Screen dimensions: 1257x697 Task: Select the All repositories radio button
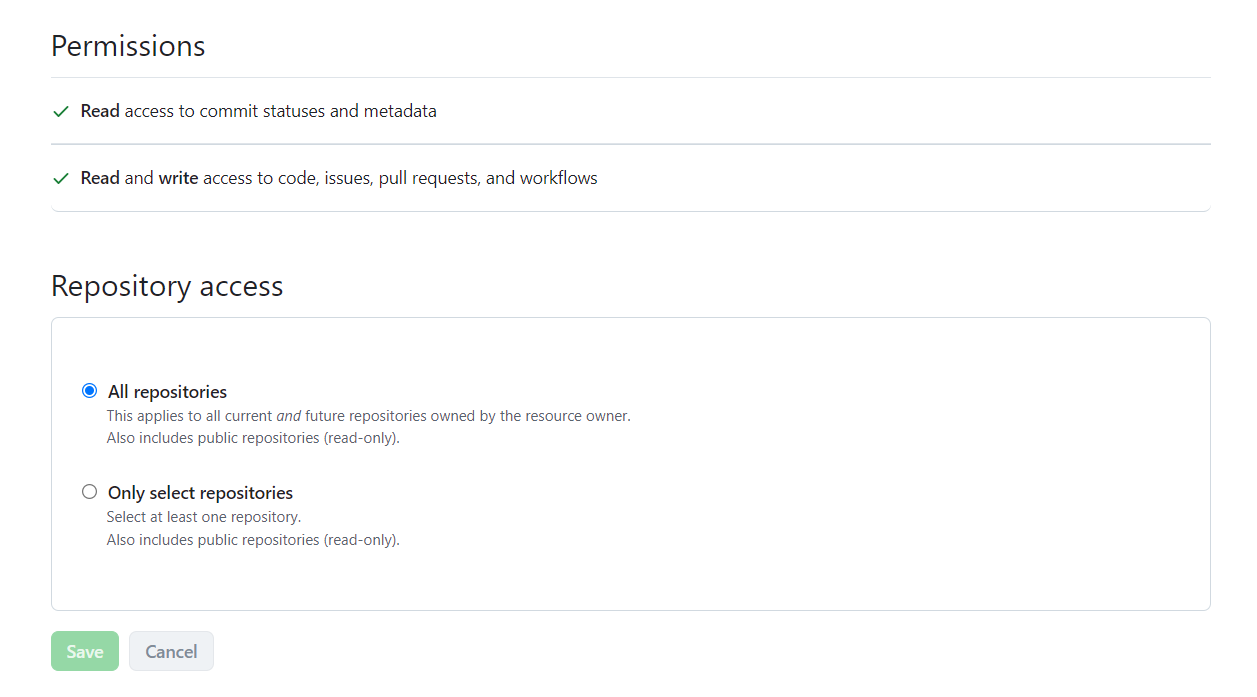click(x=90, y=390)
